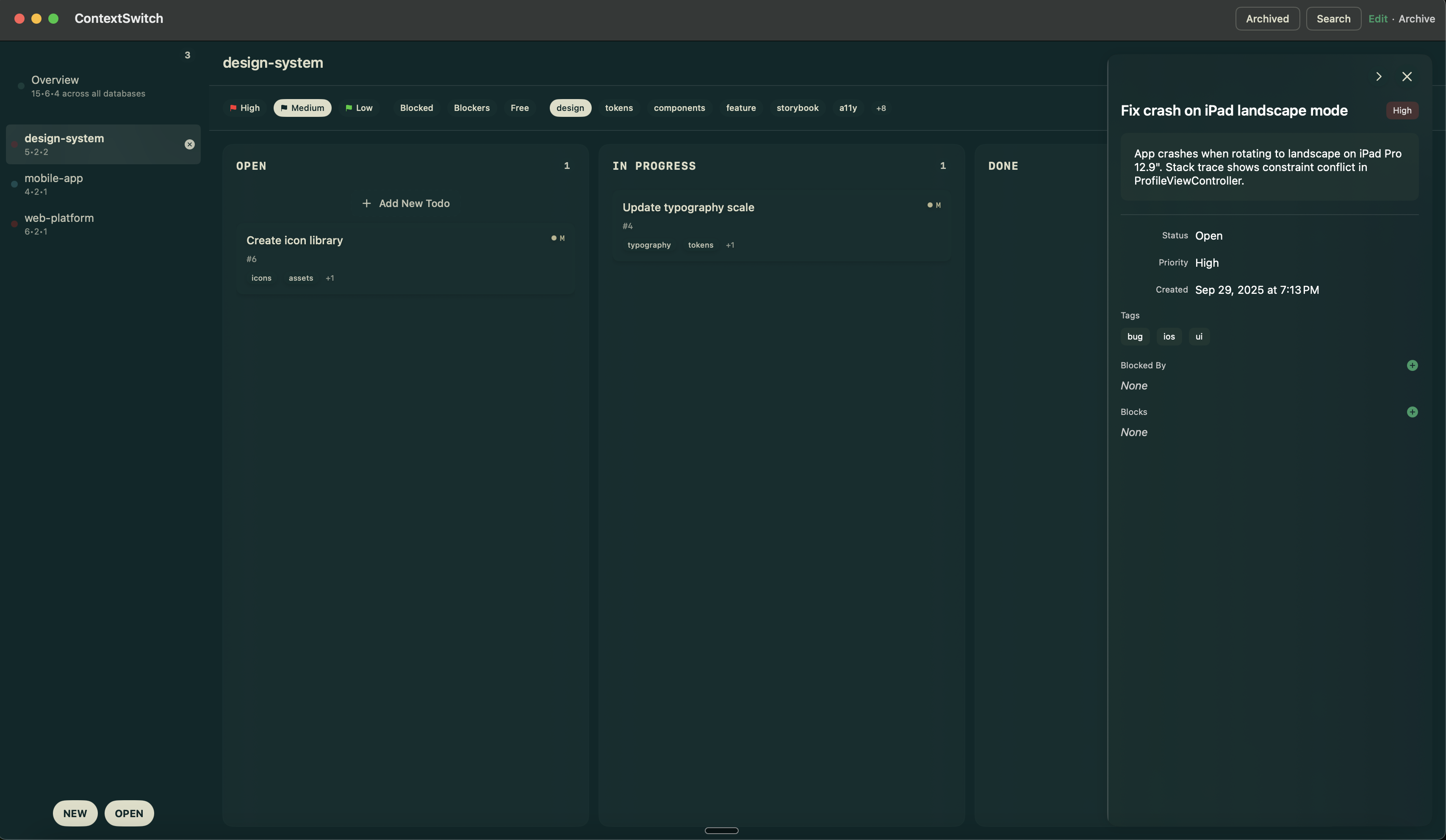
Task: Click the plus icon beside Blocks
Action: point(1412,412)
